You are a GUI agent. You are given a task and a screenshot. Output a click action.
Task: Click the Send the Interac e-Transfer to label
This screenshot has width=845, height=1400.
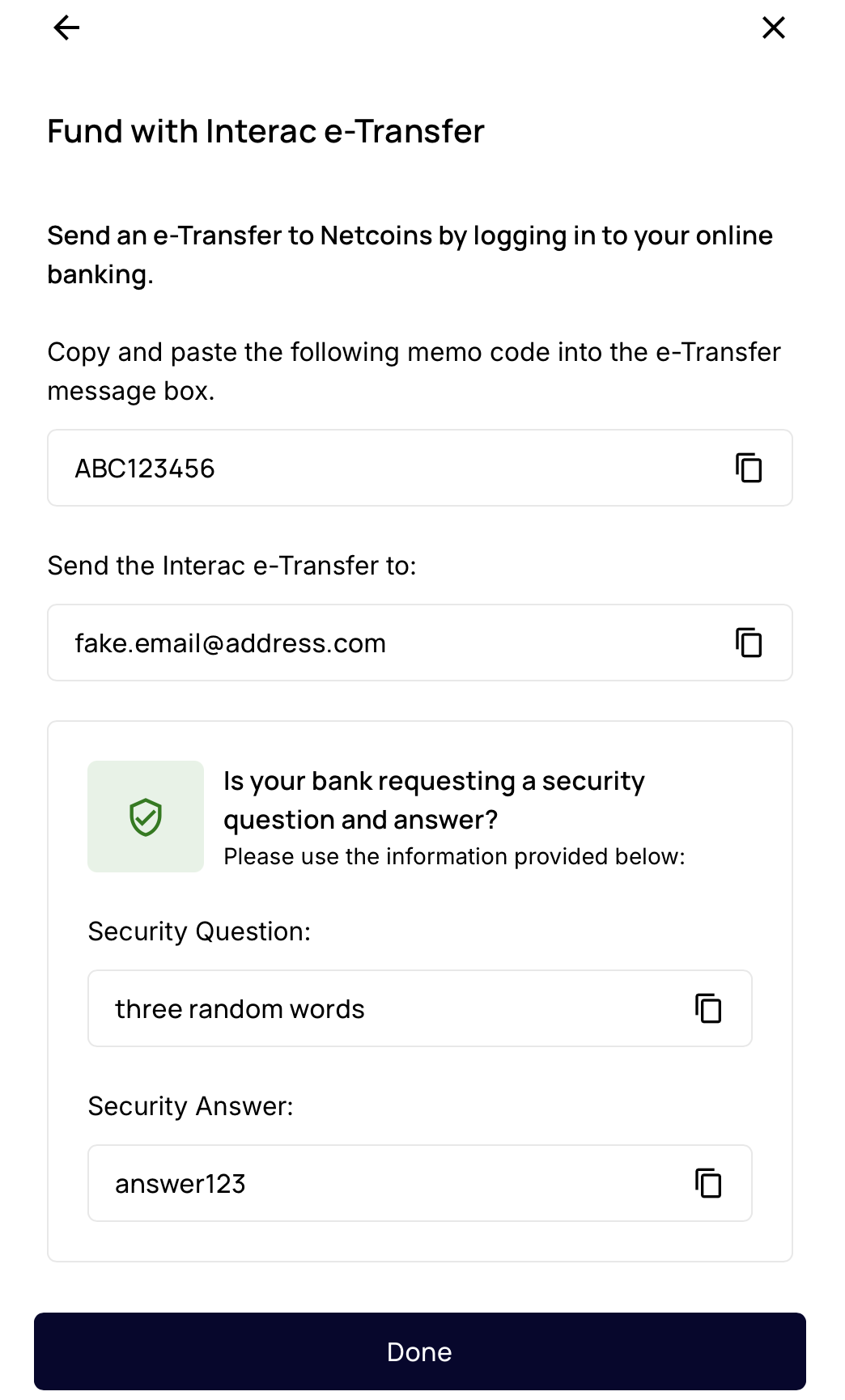coord(232,566)
